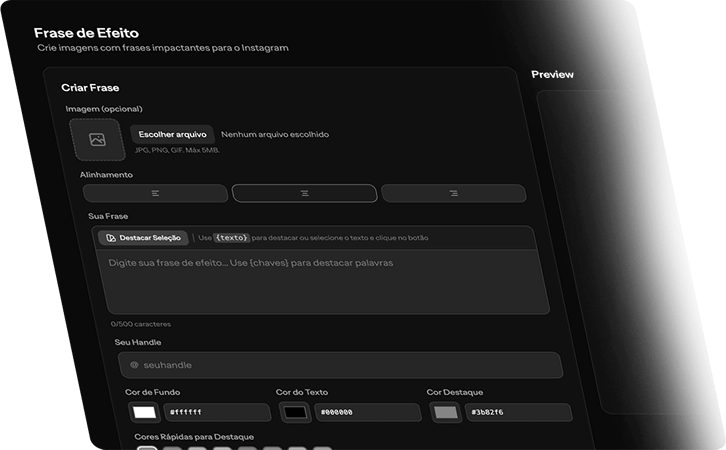This screenshot has width=726, height=450.
Task: Click the image placeholder upload icon
Action: coord(97,140)
